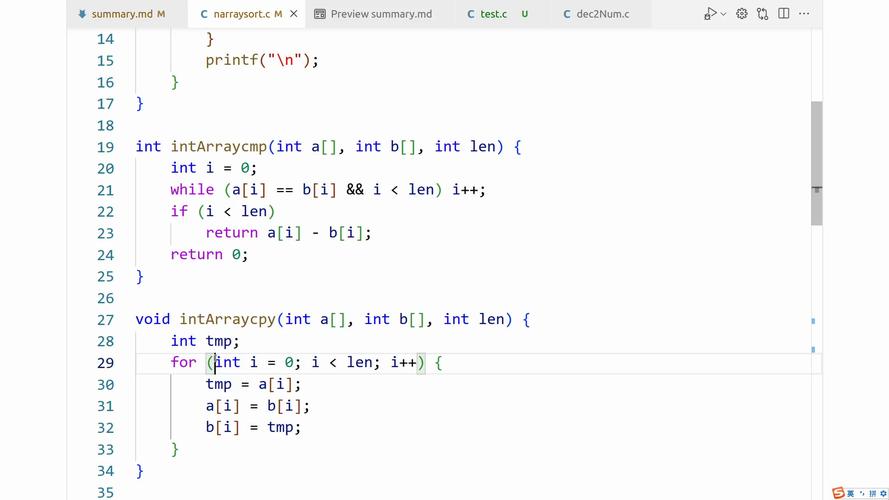Viewport: 889px width, 500px height.
Task: Click the Open Changes compare icon
Action: (763, 14)
